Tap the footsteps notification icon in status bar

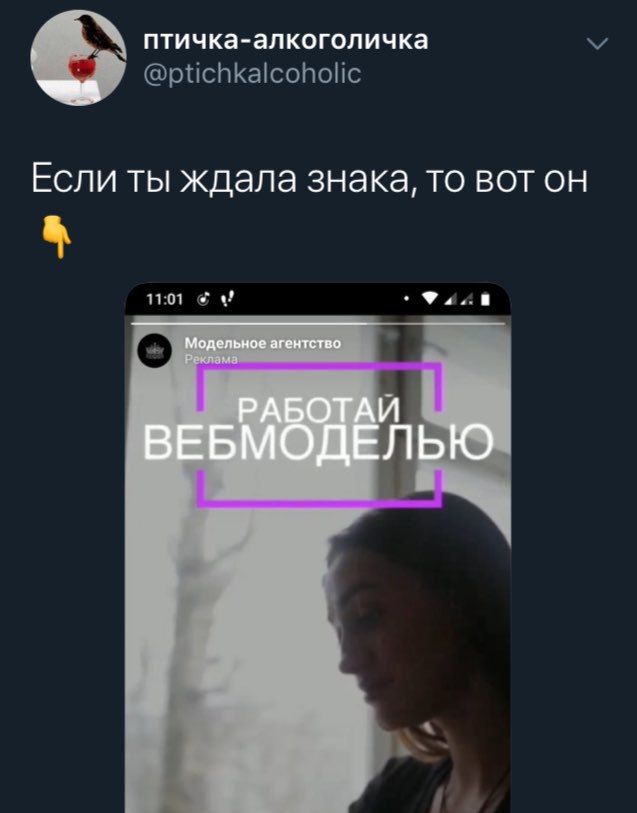(x=227, y=299)
